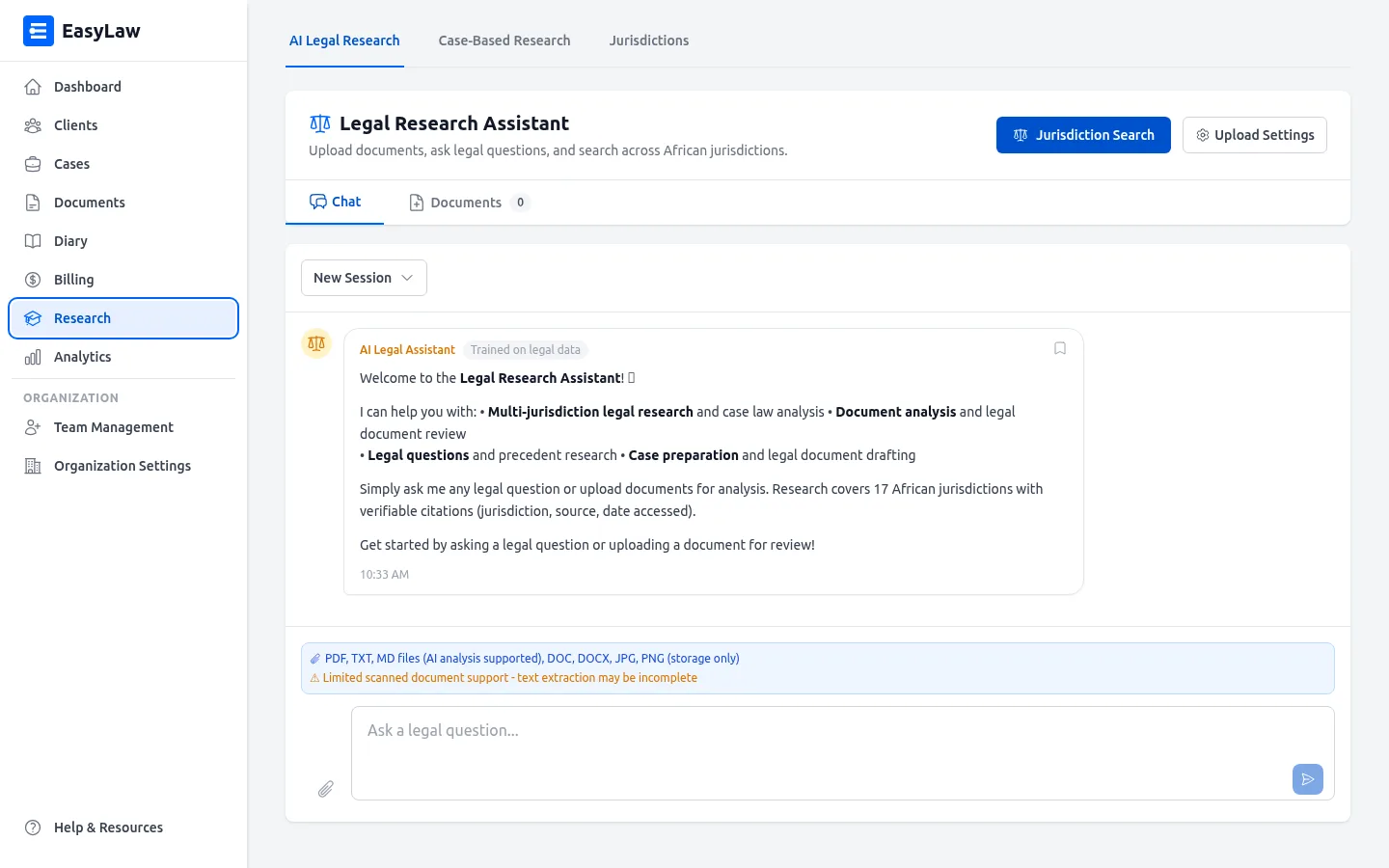Viewport: 1389px width, 868px height.
Task: Open the Documents tab with count
Action: [468, 203]
